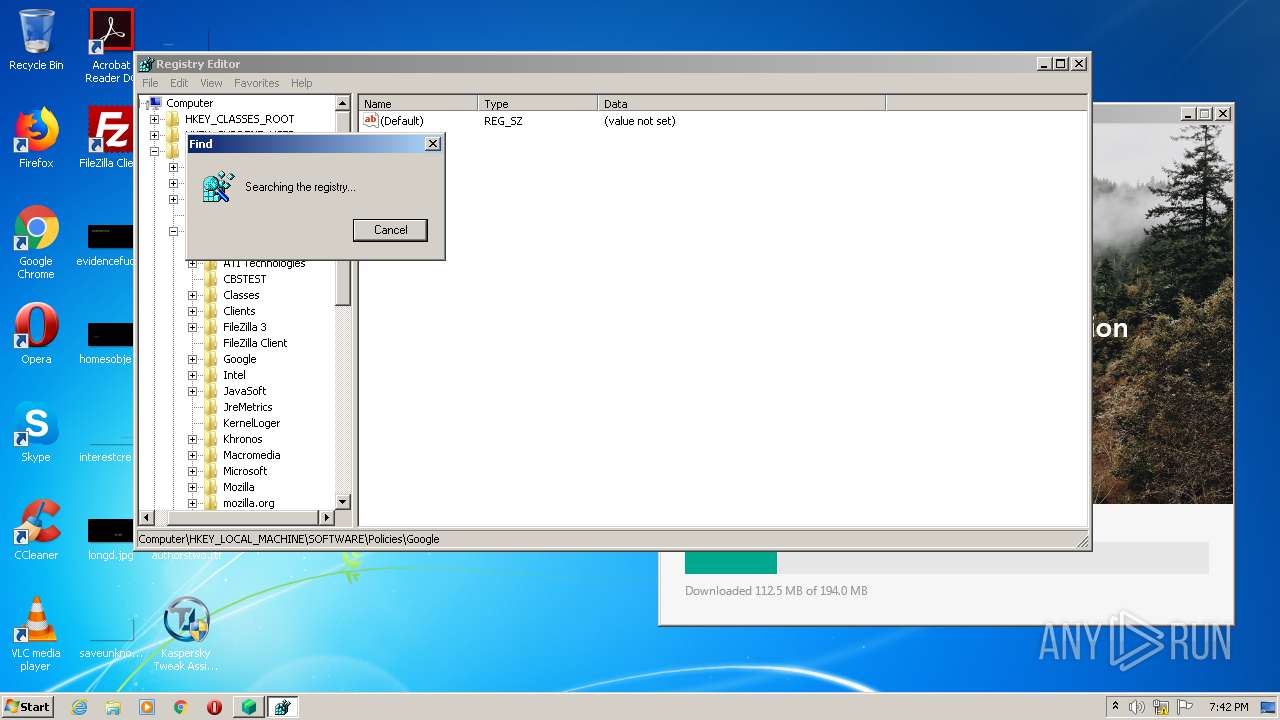Open the Help menu in Registry Editor
The image size is (1280, 720).
(302, 83)
